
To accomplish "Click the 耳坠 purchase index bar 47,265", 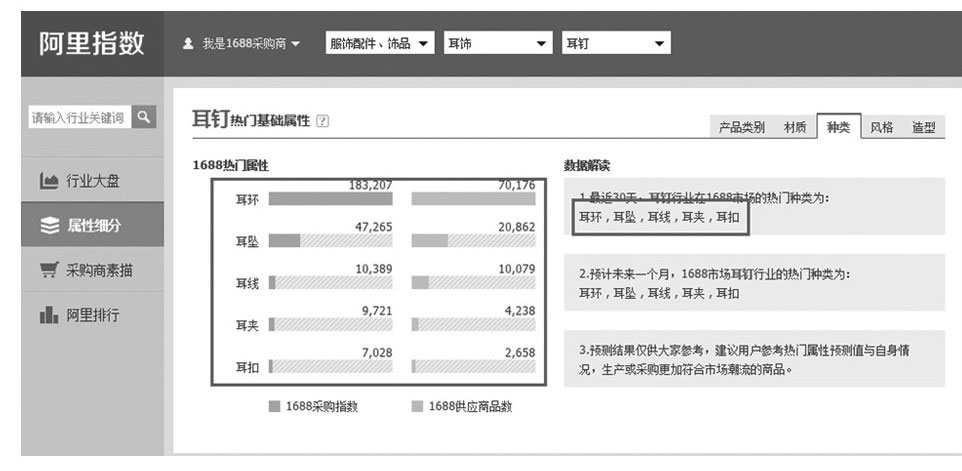I will (331, 240).
